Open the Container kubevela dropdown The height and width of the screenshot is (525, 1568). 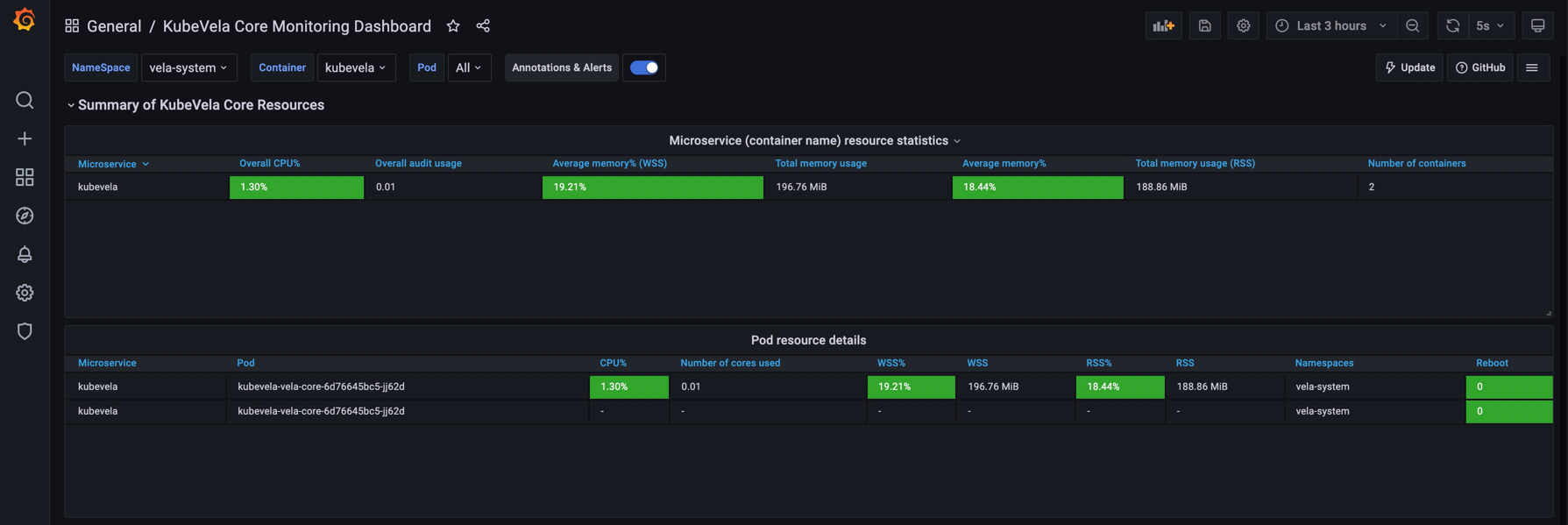[x=356, y=67]
